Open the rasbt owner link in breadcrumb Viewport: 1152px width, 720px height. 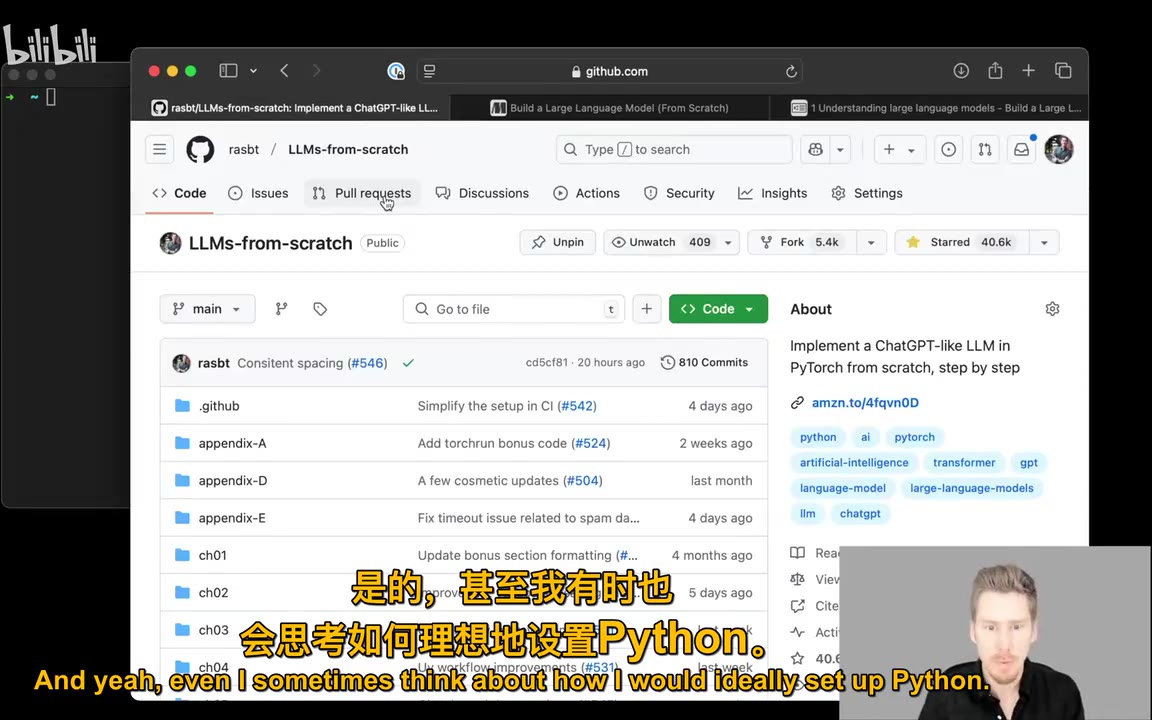(x=243, y=149)
